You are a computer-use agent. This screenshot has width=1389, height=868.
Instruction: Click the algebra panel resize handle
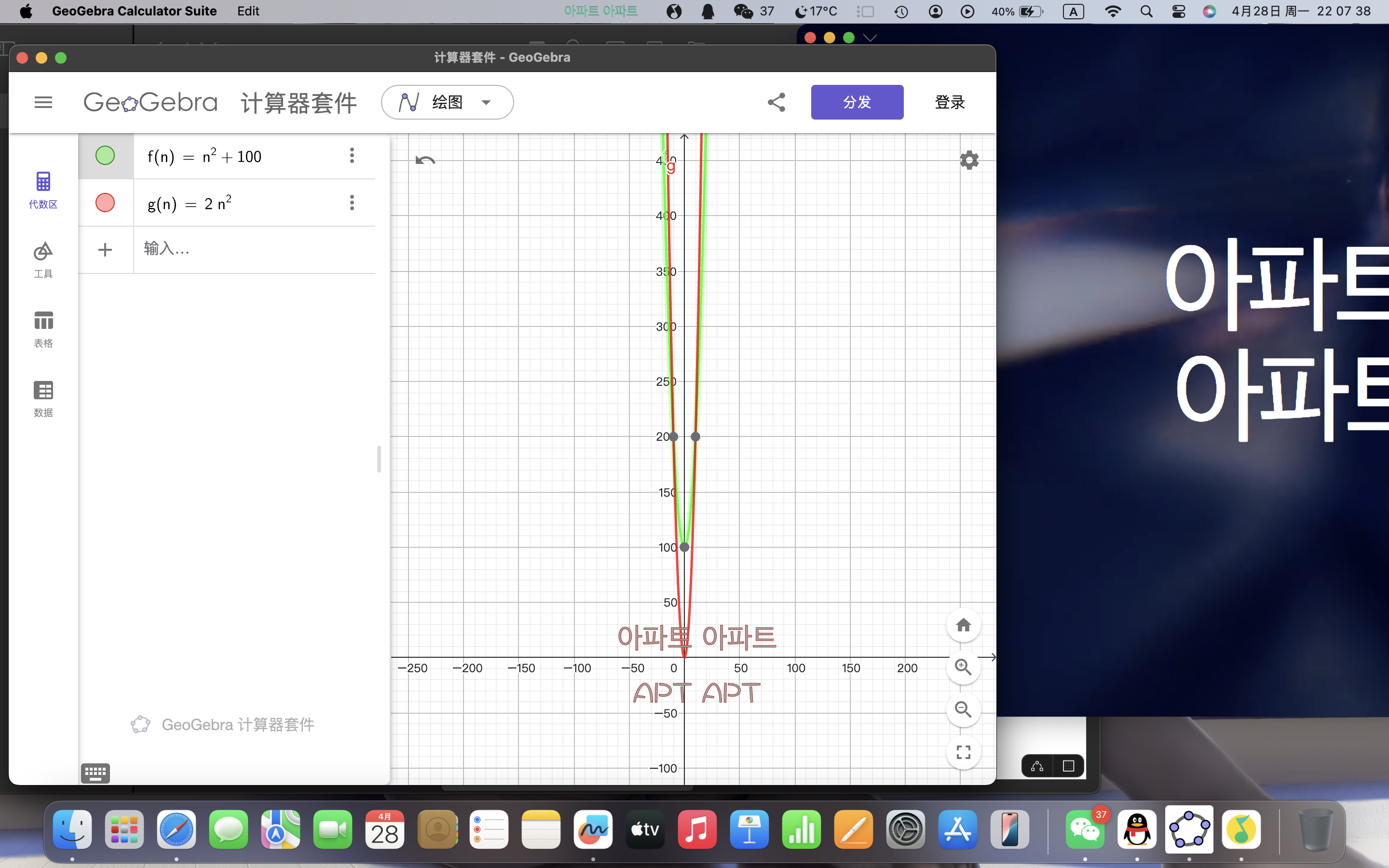click(x=379, y=459)
